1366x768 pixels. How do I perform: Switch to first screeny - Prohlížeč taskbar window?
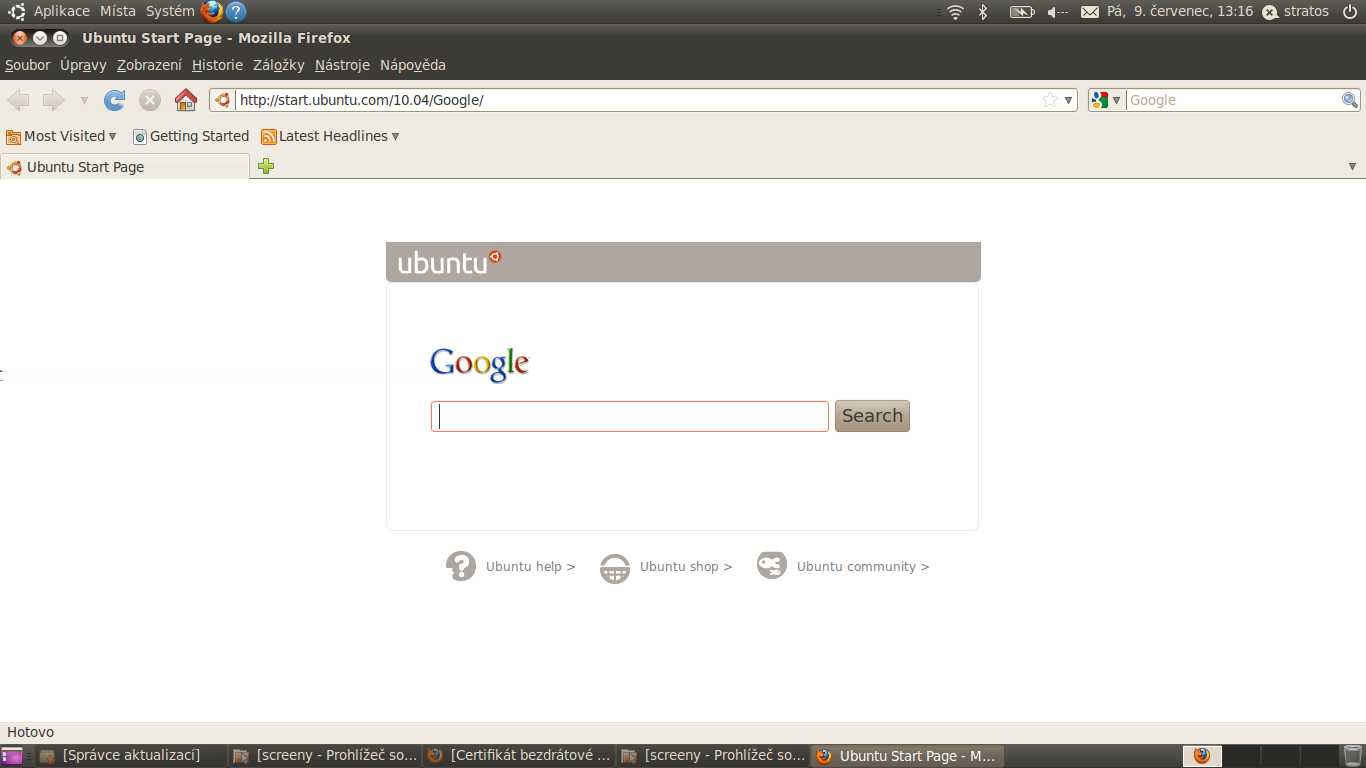click(325, 756)
